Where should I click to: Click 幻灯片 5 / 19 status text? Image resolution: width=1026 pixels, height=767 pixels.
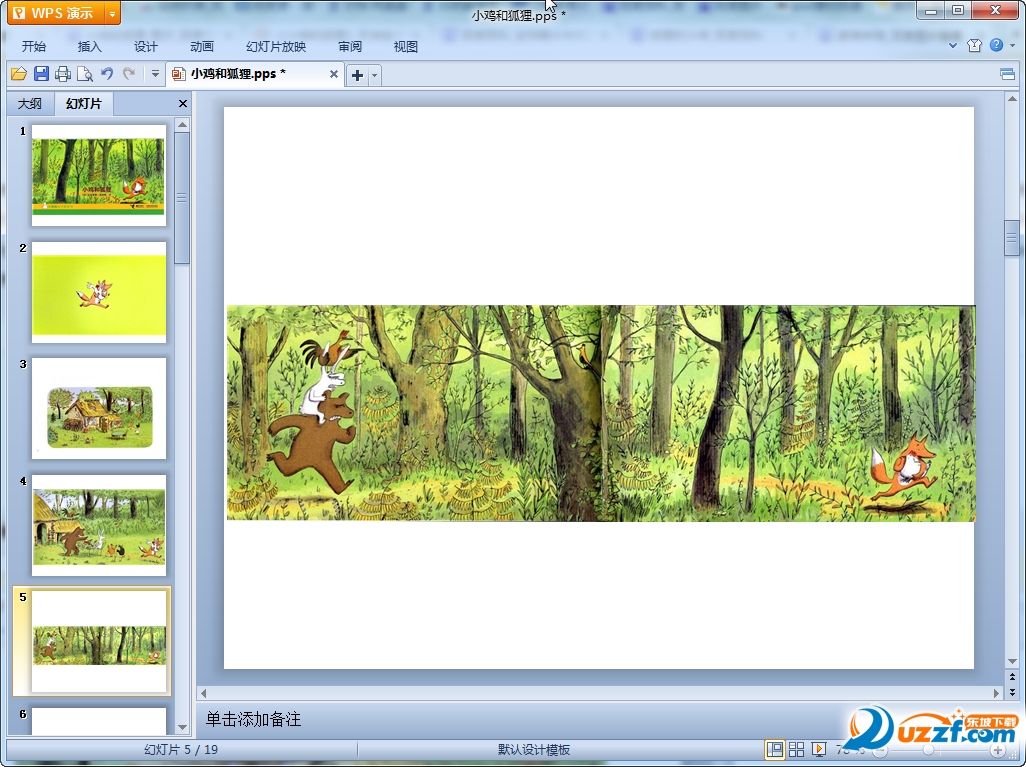point(181,750)
